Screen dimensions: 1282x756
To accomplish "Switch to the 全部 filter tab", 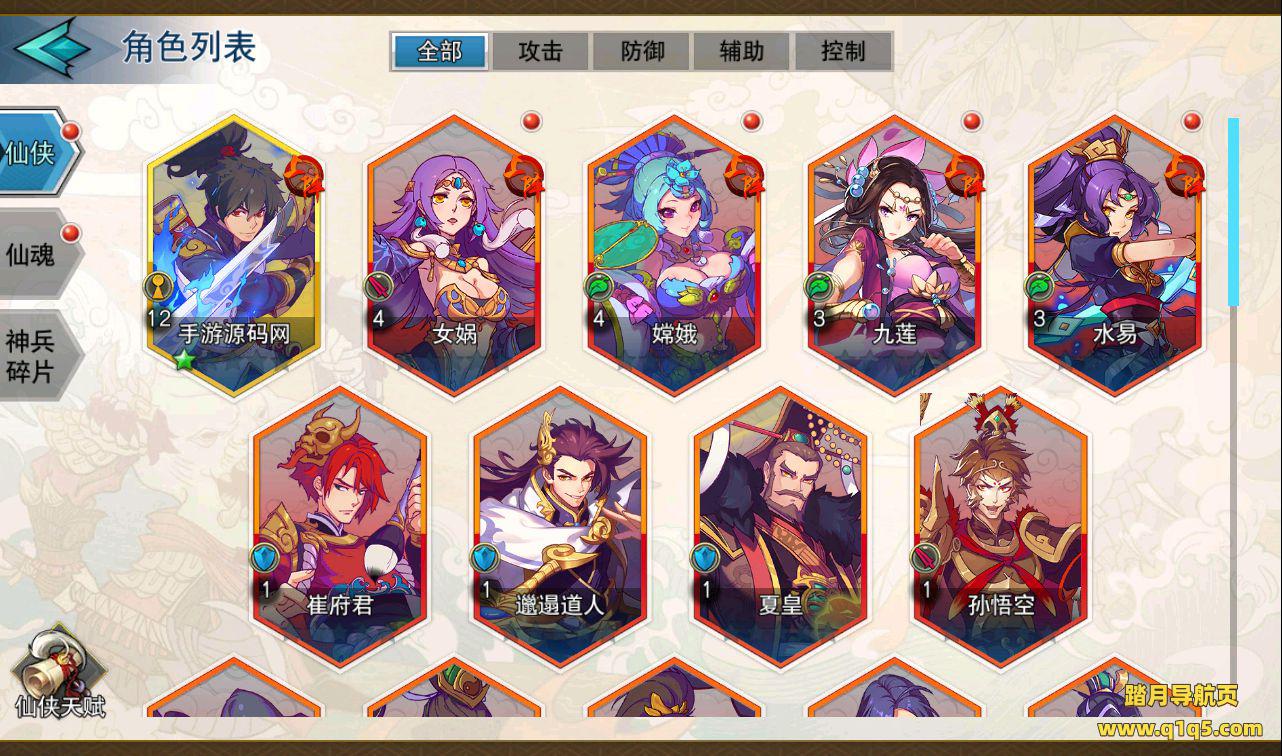I will (x=440, y=51).
